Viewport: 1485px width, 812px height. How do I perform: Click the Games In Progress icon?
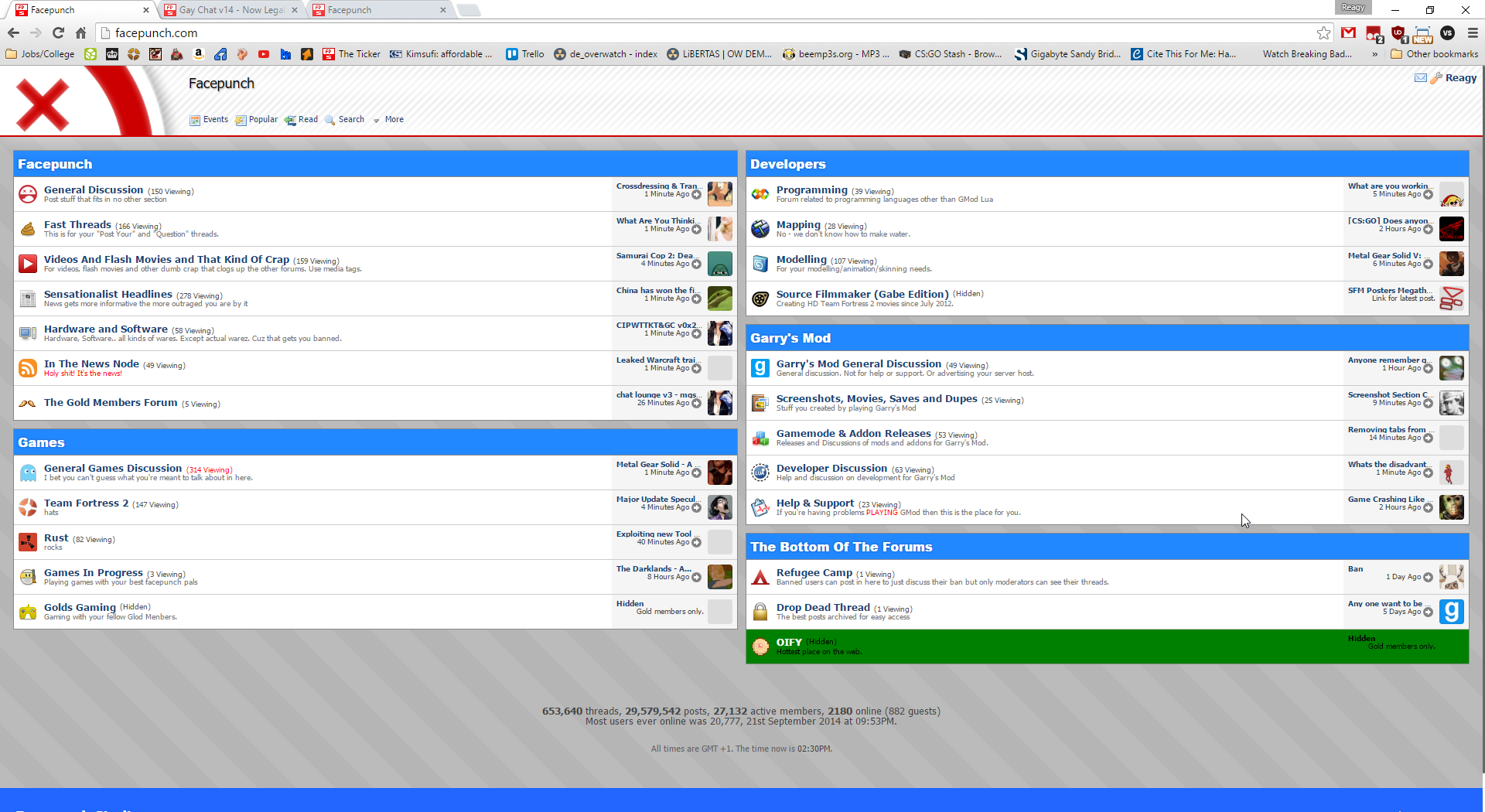click(28, 577)
